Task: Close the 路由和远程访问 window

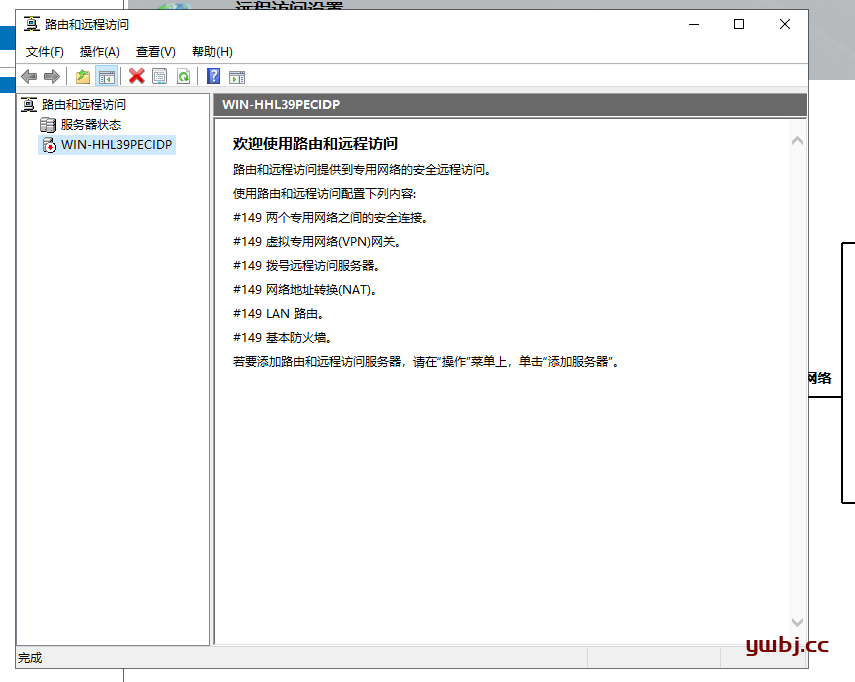Action: tap(785, 24)
